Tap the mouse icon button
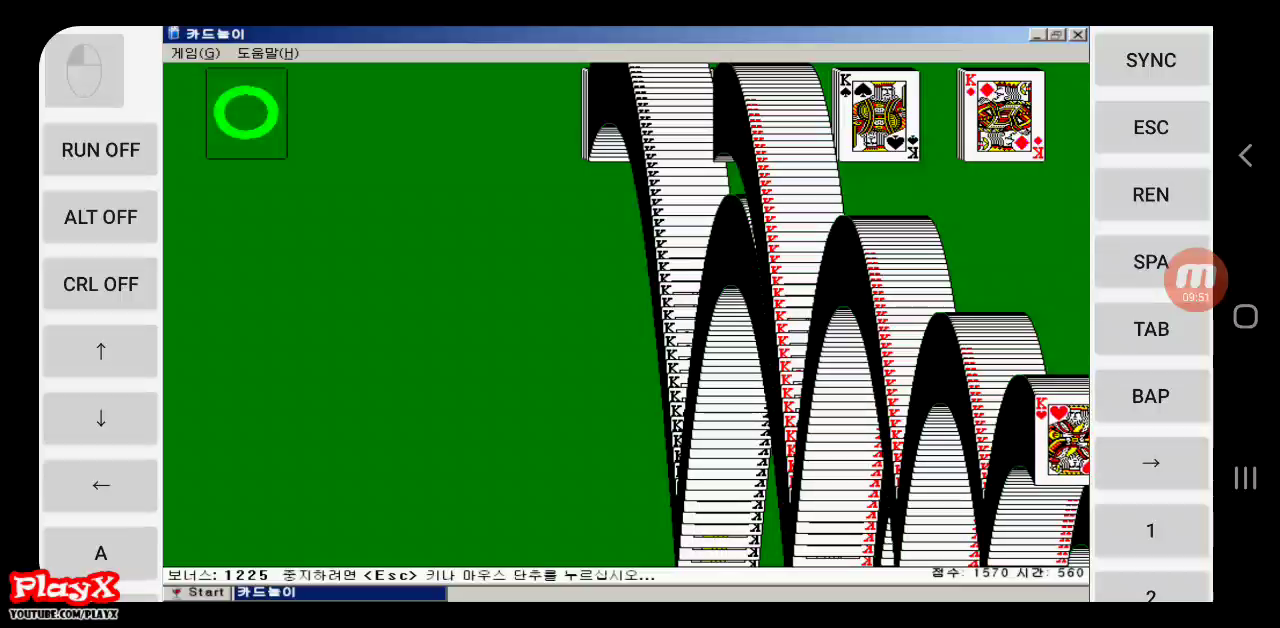1280x628 pixels. pyautogui.click(x=84, y=71)
